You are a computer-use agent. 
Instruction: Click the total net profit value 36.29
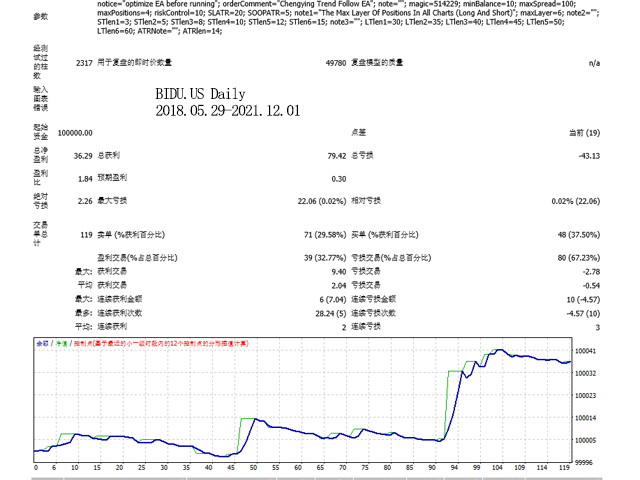83,156
